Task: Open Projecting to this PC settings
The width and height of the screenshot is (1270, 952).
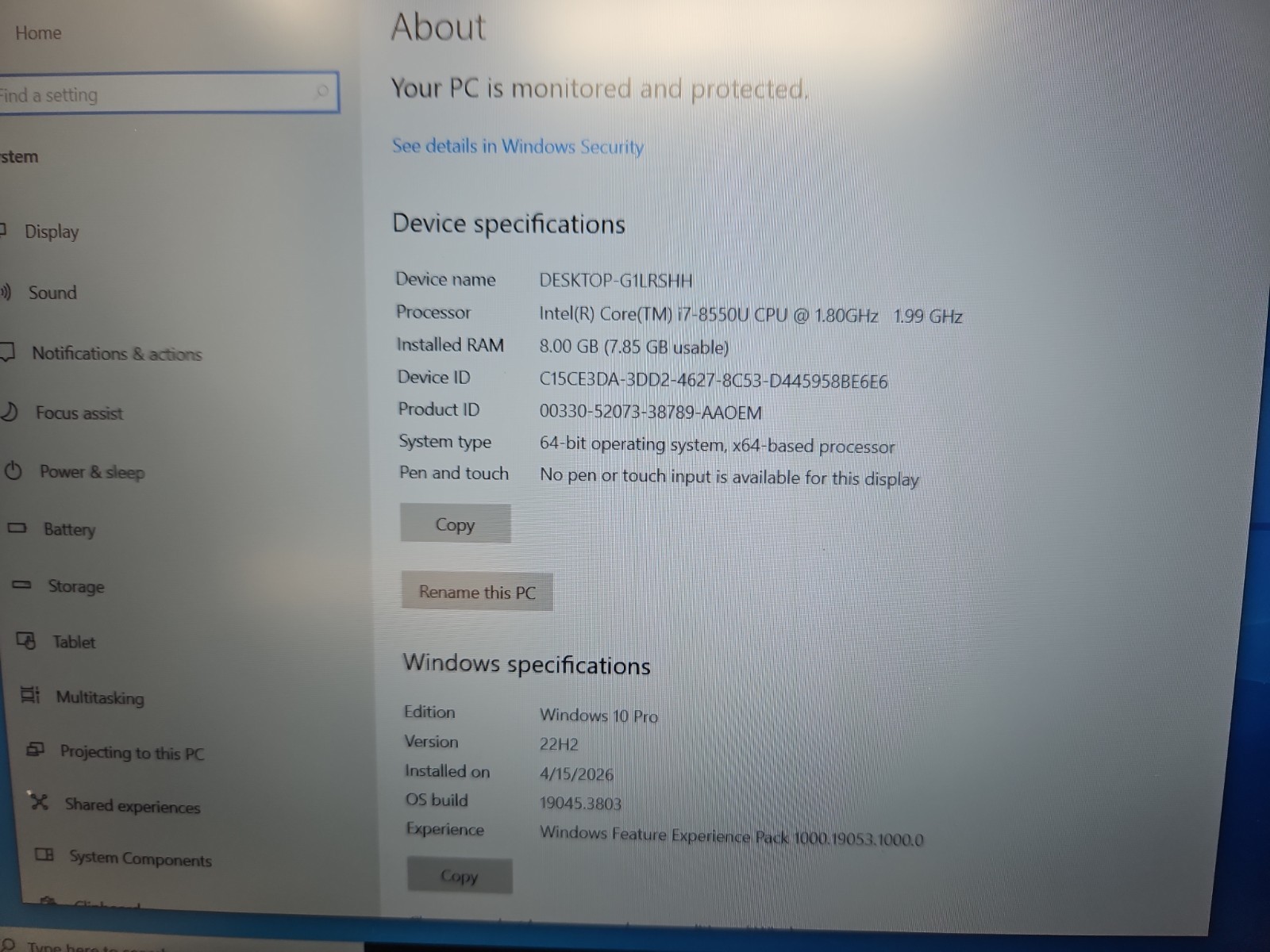Action: 132,753
